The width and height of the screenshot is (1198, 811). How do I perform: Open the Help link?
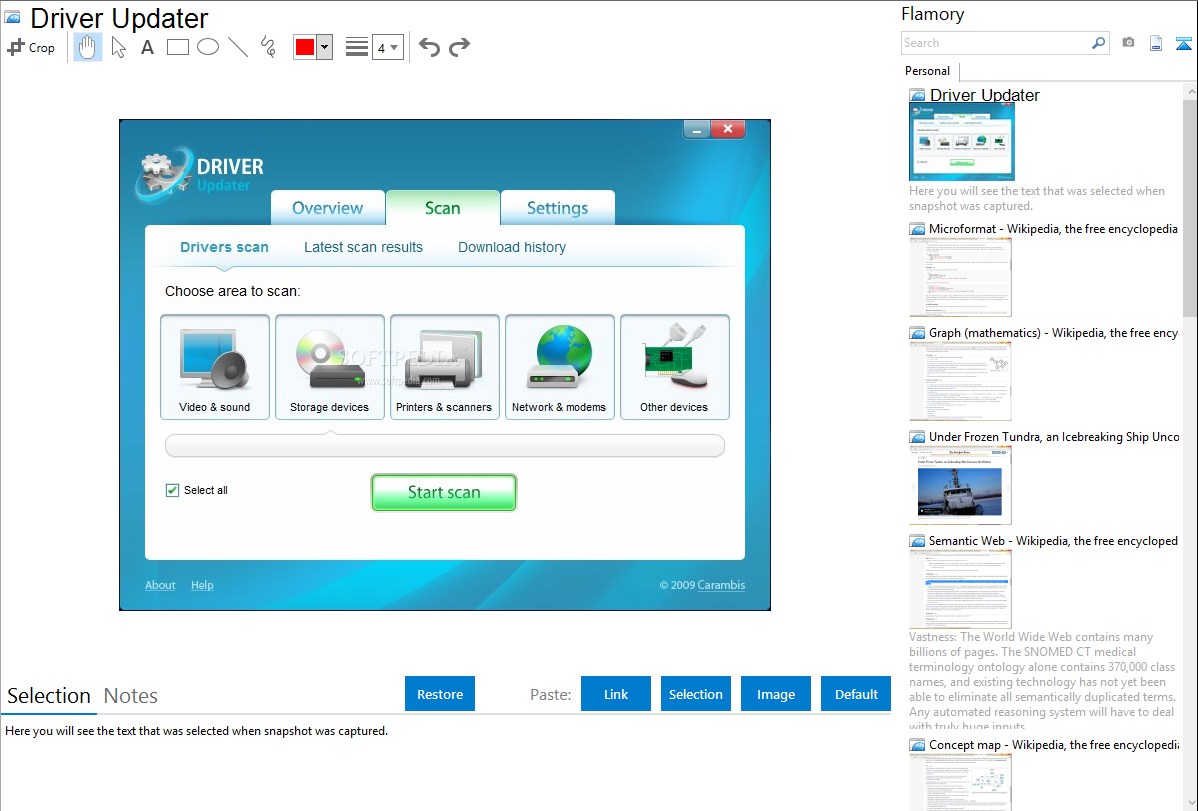(202, 585)
